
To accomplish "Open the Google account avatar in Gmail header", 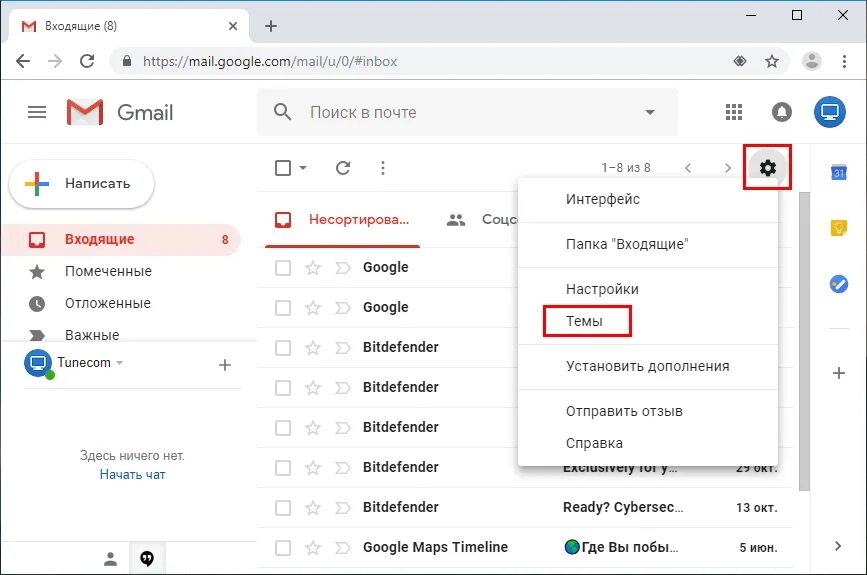I will pyautogui.click(x=829, y=112).
